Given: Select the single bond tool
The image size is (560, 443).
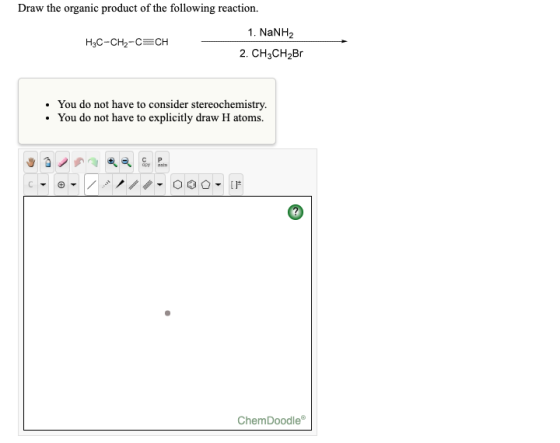Looking at the screenshot, I should (91, 185).
